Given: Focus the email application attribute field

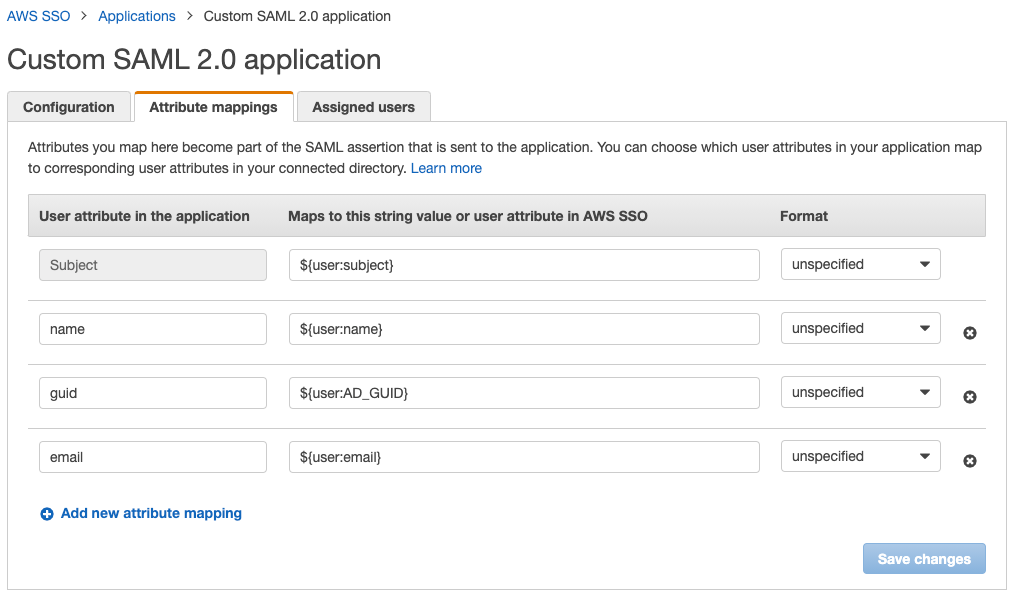Looking at the screenshot, I should 153,457.
